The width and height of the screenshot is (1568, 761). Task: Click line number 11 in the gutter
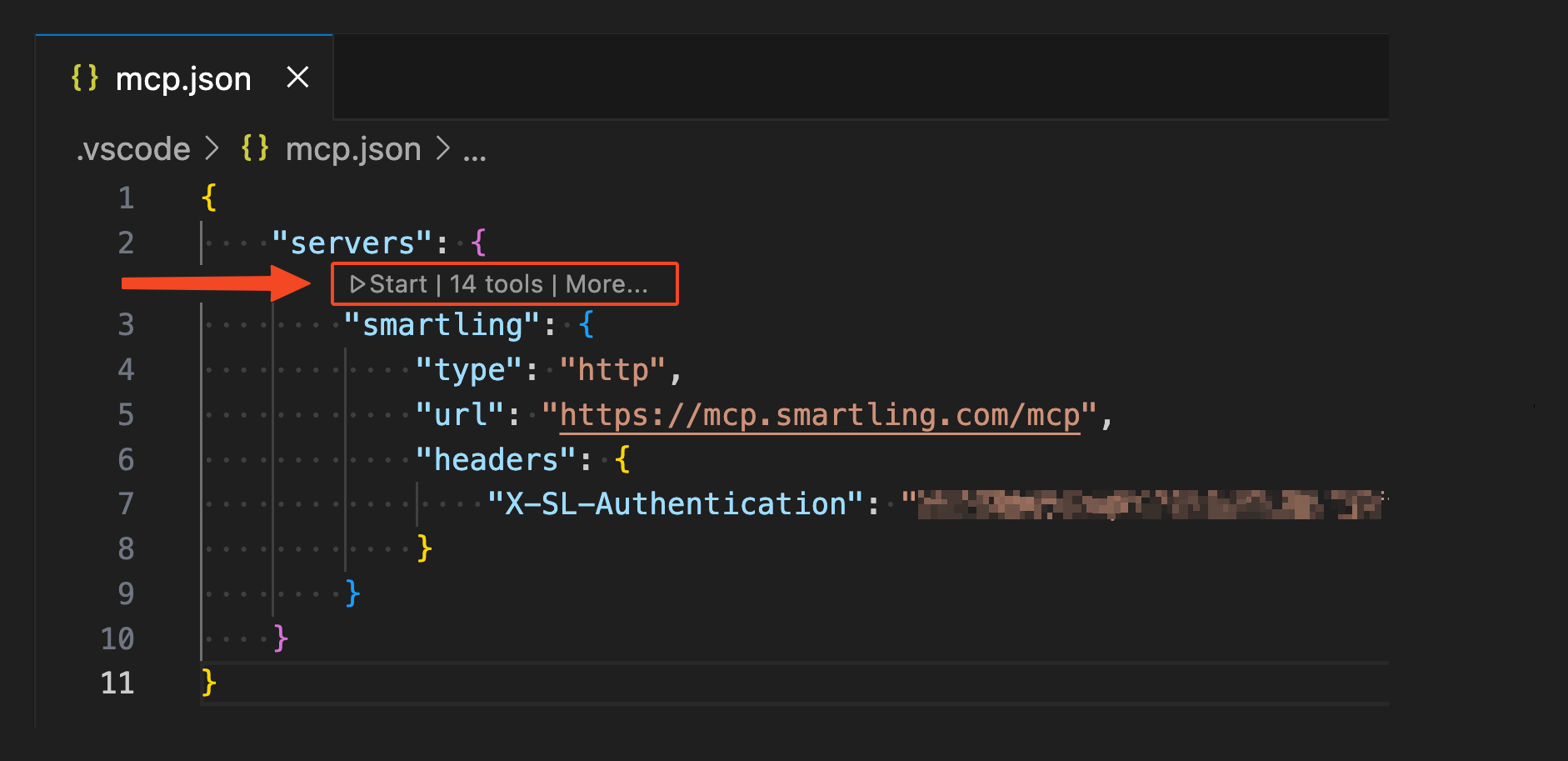[117, 683]
